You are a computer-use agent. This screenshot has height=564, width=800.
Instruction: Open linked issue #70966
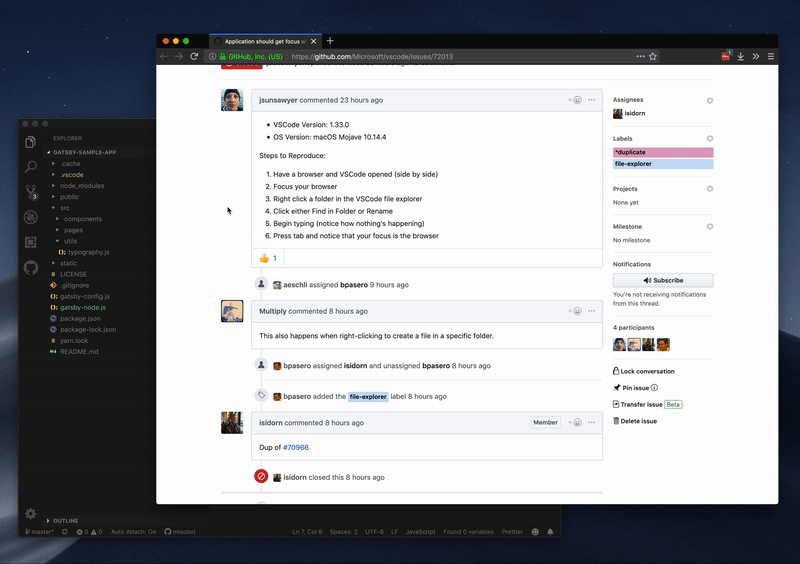pyautogui.click(x=296, y=447)
